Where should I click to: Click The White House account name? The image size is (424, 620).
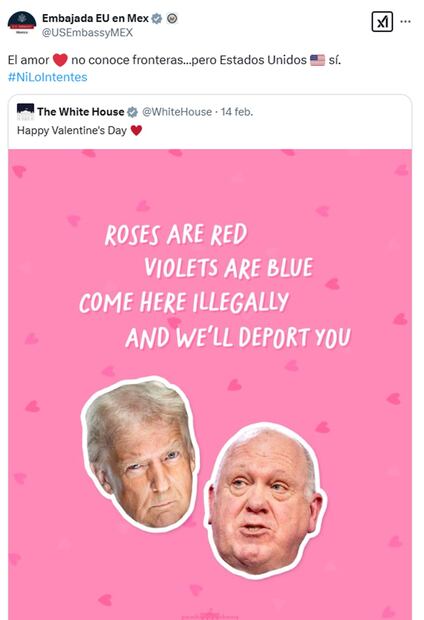pos(81,112)
